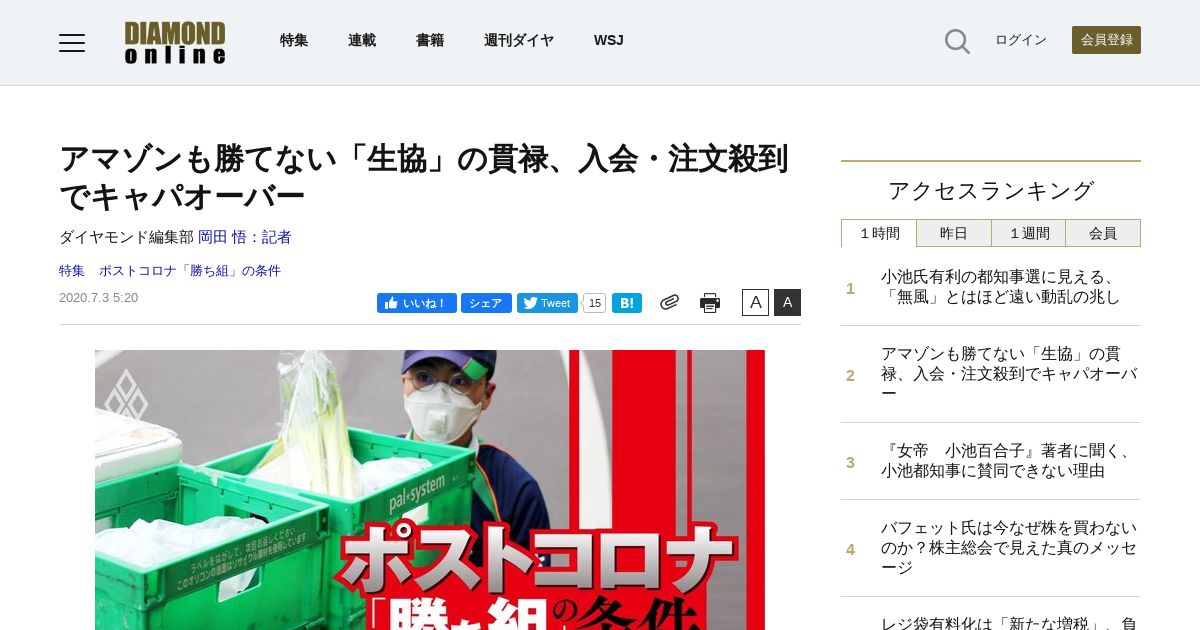Open the 書籍 menu item

430,40
